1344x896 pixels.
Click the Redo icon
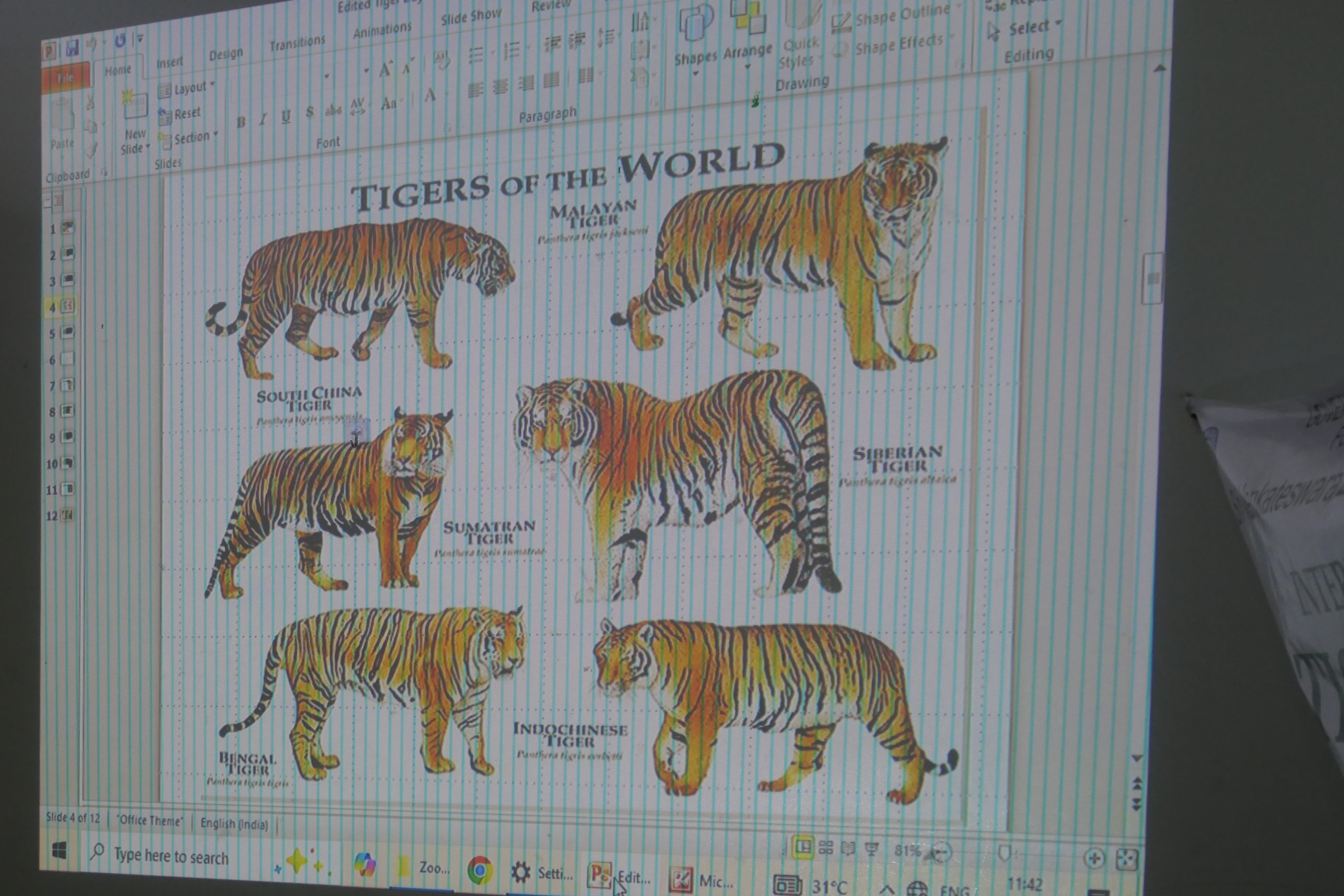[119, 40]
